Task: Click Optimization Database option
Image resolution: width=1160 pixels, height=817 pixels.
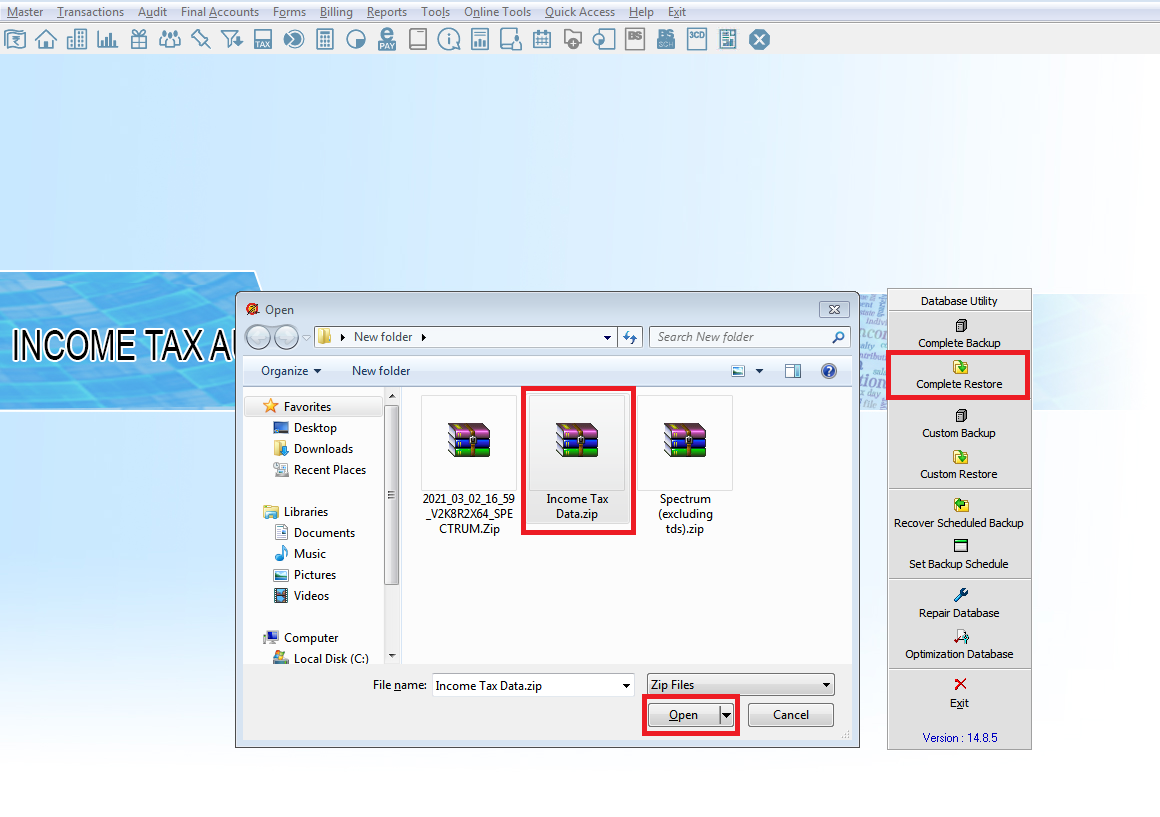Action: click(x=960, y=645)
